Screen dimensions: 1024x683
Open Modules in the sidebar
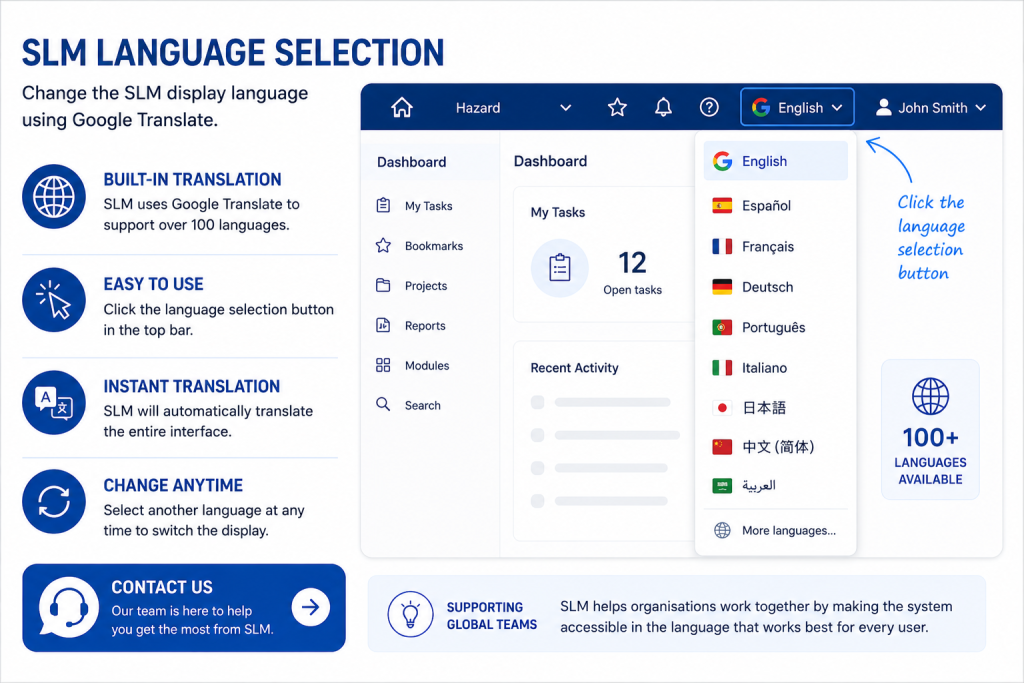(427, 365)
